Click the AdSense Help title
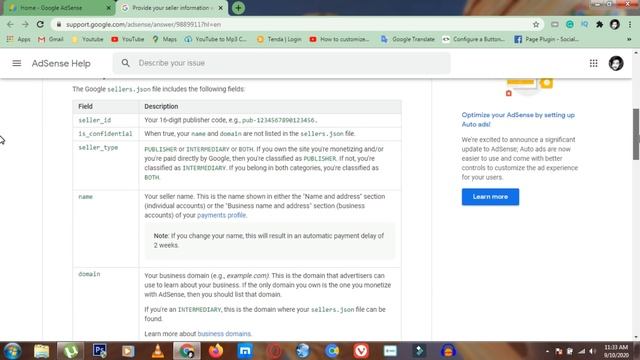The image size is (640, 360). coord(61,63)
